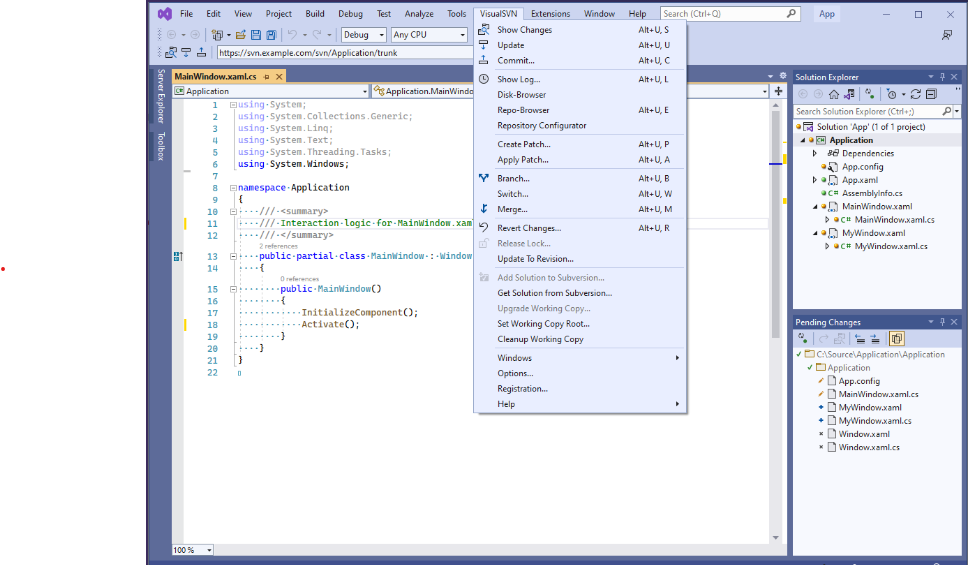Viewport: 968px width, 565px height.
Task: Select Revert Changes from VisualSVN menu
Action: point(528,228)
